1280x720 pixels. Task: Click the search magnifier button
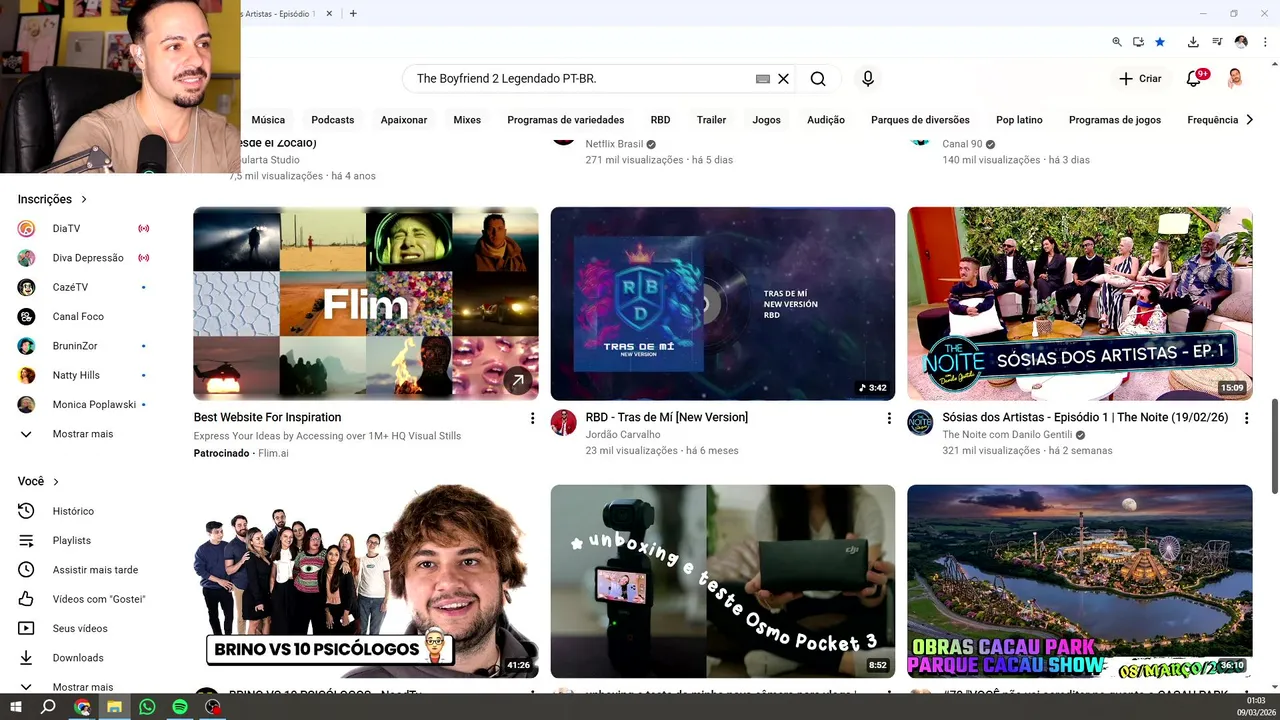coord(818,79)
